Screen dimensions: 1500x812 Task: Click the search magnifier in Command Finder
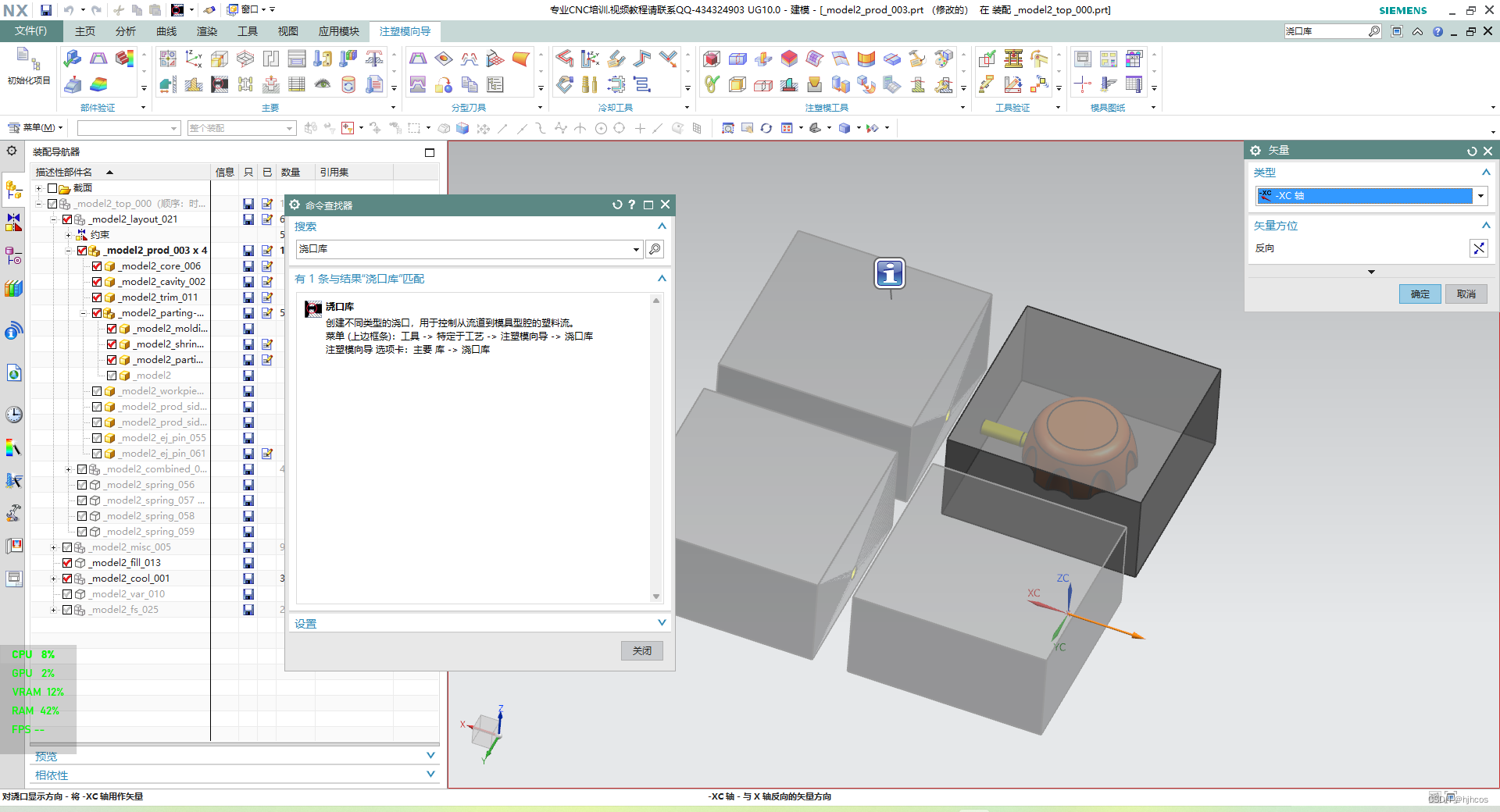pos(655,249)
